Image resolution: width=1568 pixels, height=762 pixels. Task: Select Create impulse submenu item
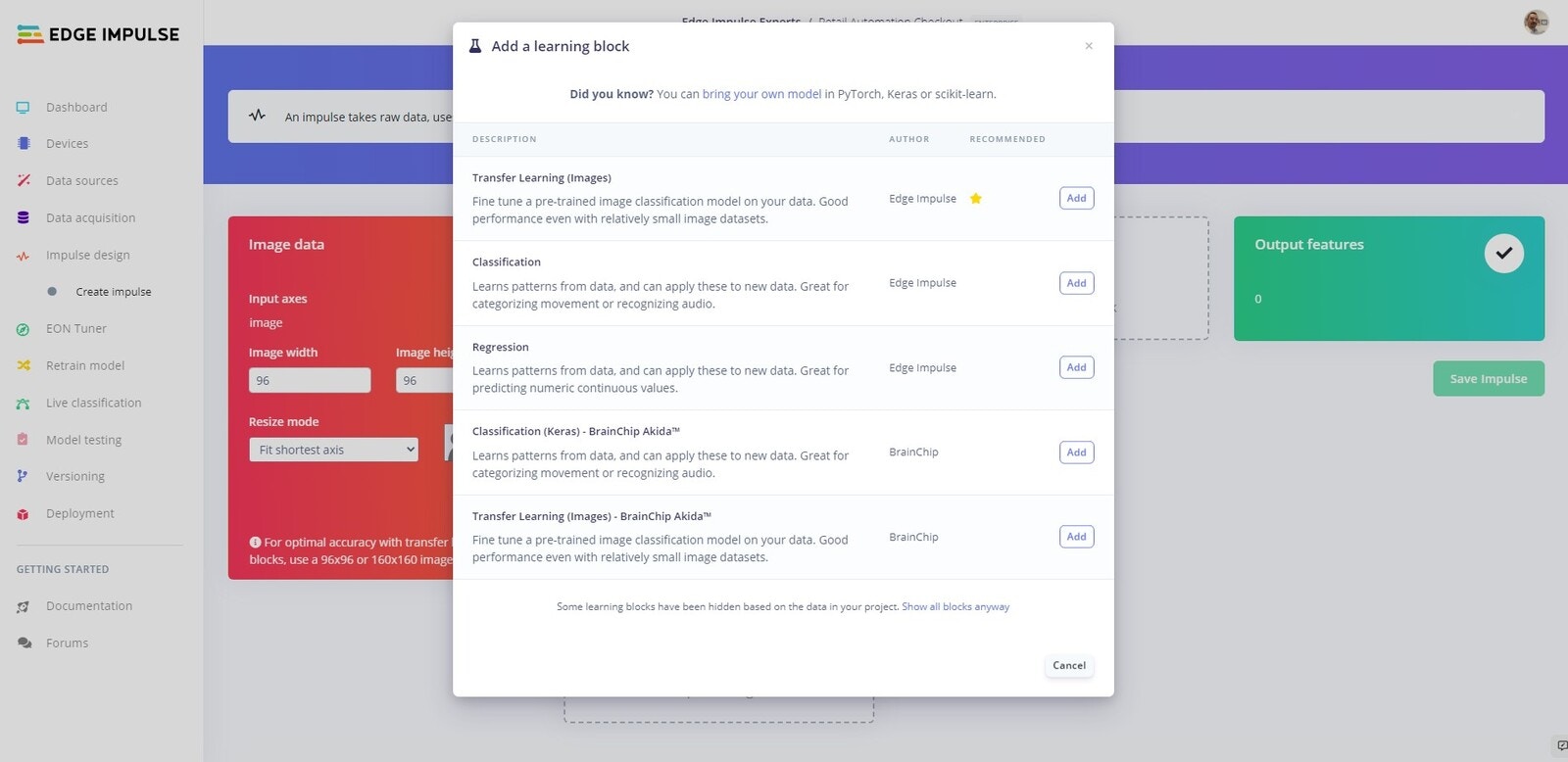point(114,292)
